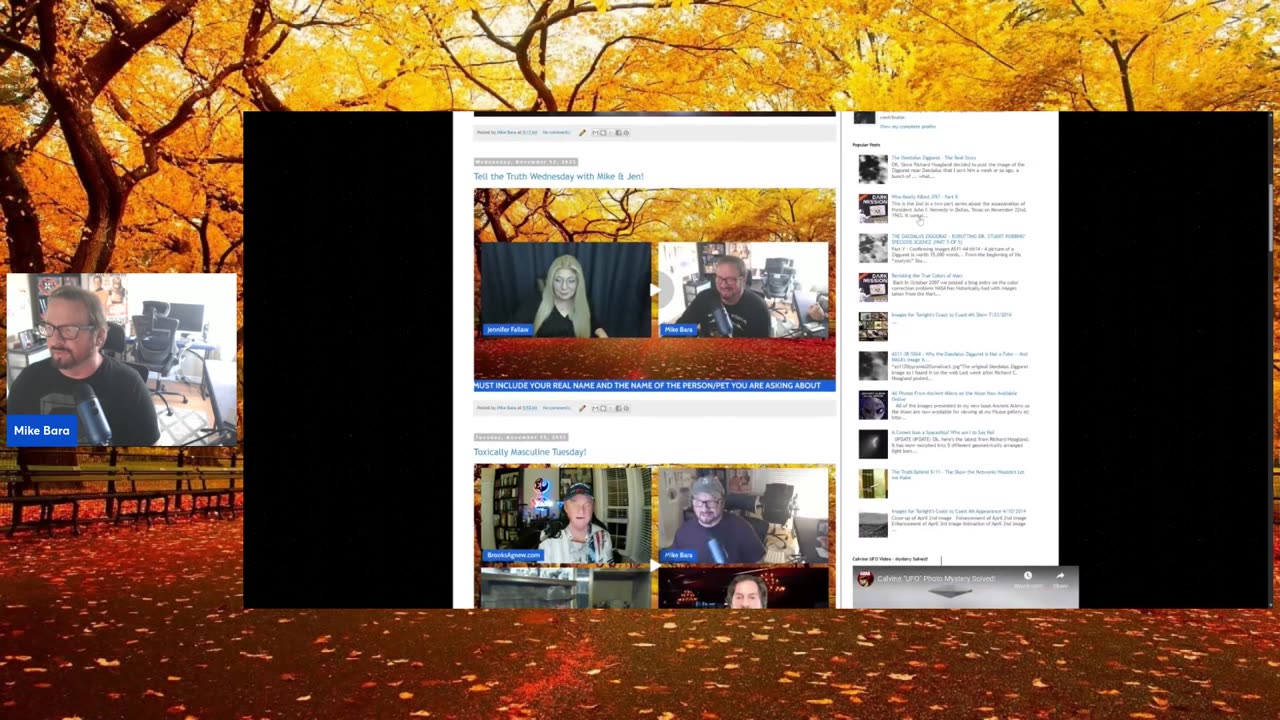
Task: Open the Rebutting Dr. Stuart Robbins ziggurat post link
Action: tap(958, 239)
